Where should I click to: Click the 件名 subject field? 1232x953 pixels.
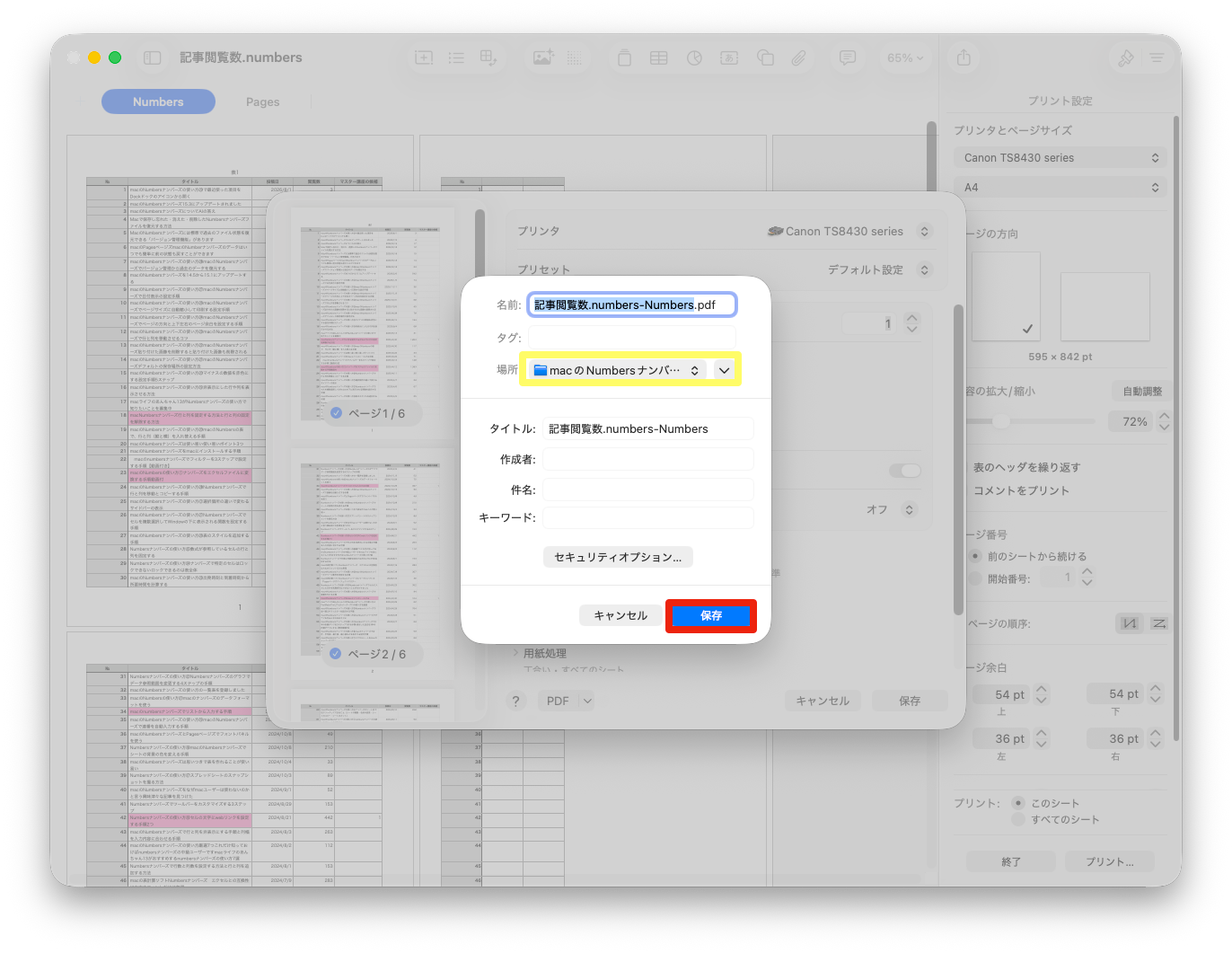(x=648, y=490)
